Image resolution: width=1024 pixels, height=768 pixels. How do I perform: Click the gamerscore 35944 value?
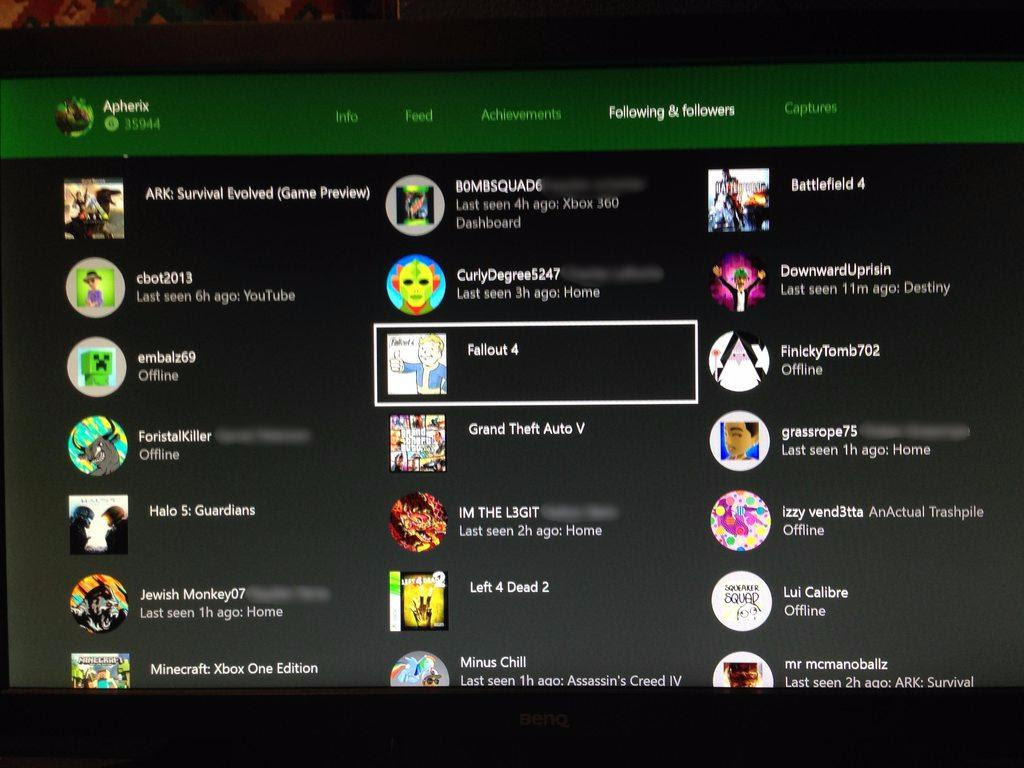(x=142, y=123)
